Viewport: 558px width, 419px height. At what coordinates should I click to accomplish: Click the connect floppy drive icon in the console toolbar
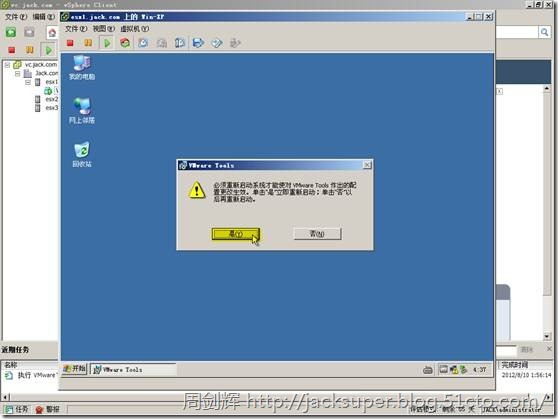click(198, 43)
